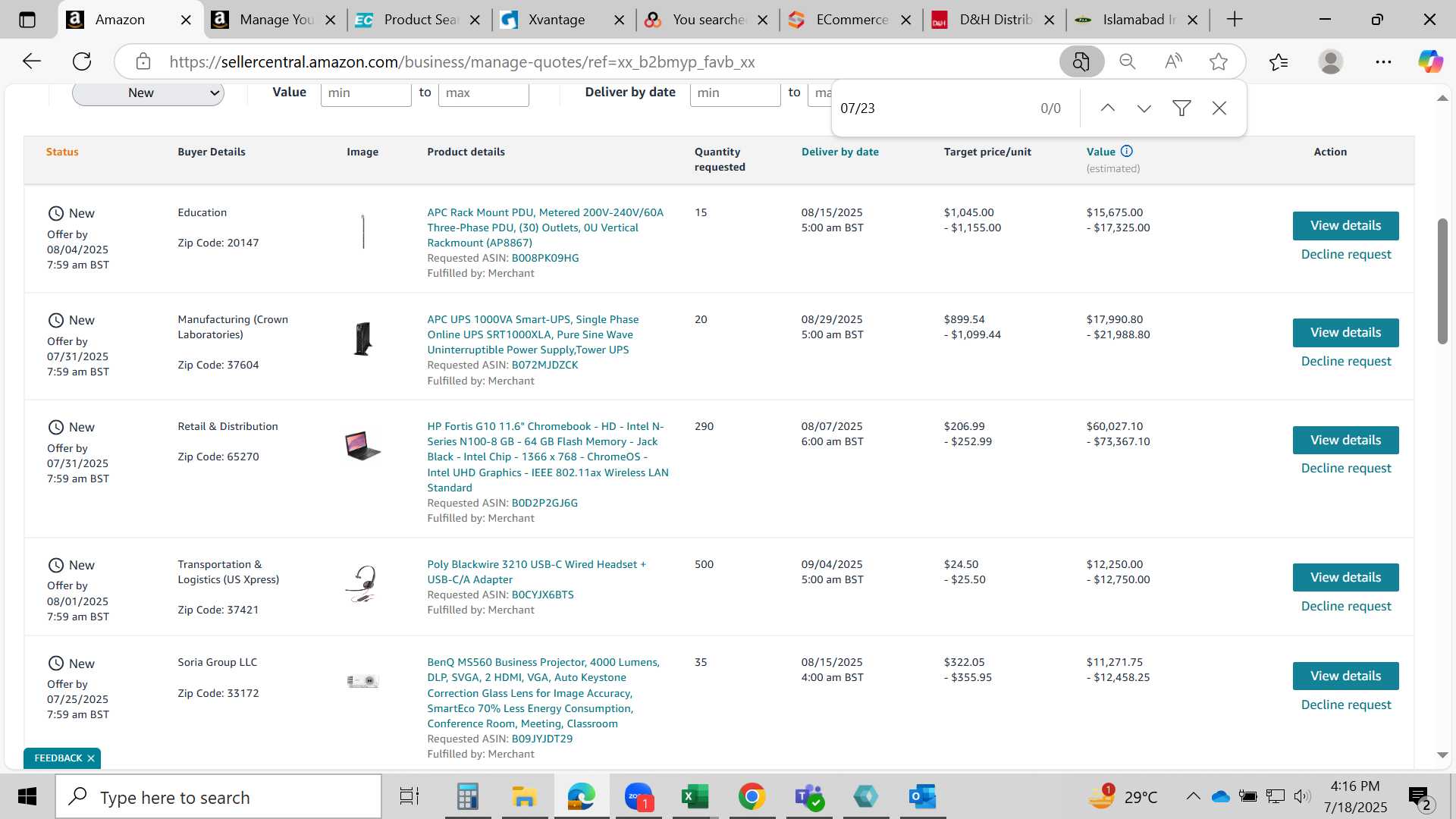The image size is (1456, 819).
Task: Decline request for BenQ projector
Action: (1346, 704)
